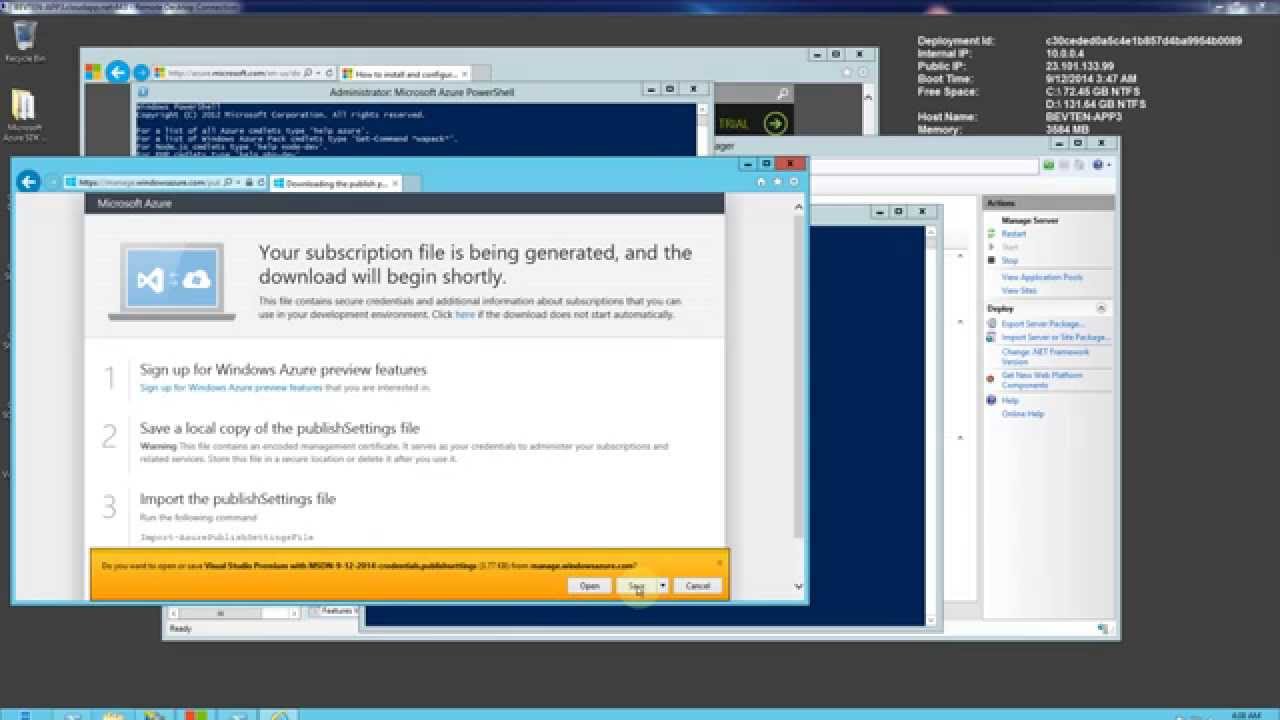Click the green TRIAL arrow button

point(775,124)
